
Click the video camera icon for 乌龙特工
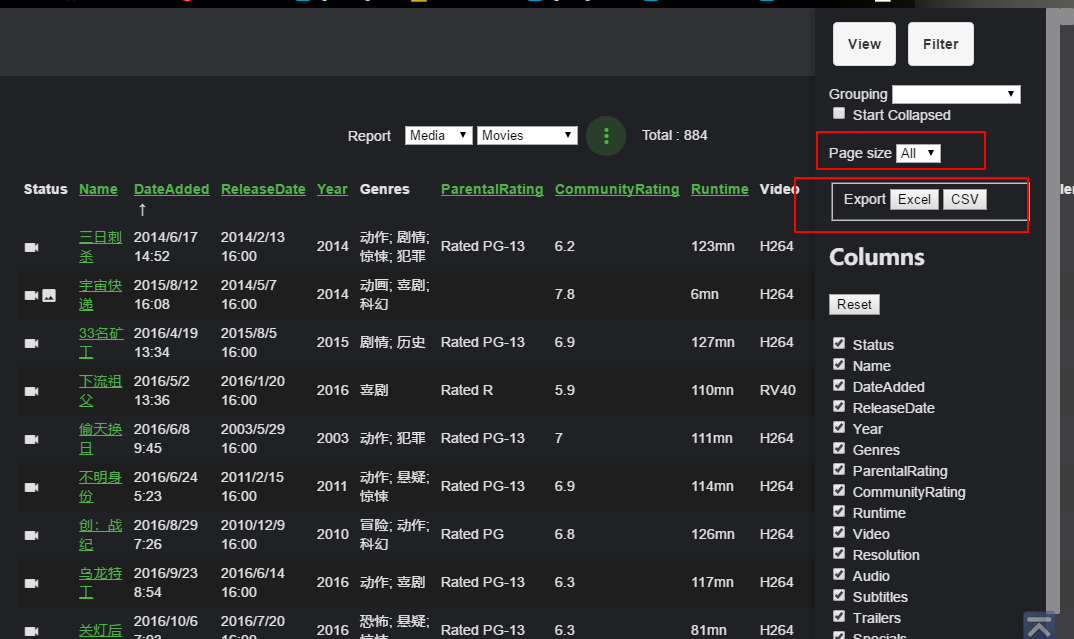(31, 583)
